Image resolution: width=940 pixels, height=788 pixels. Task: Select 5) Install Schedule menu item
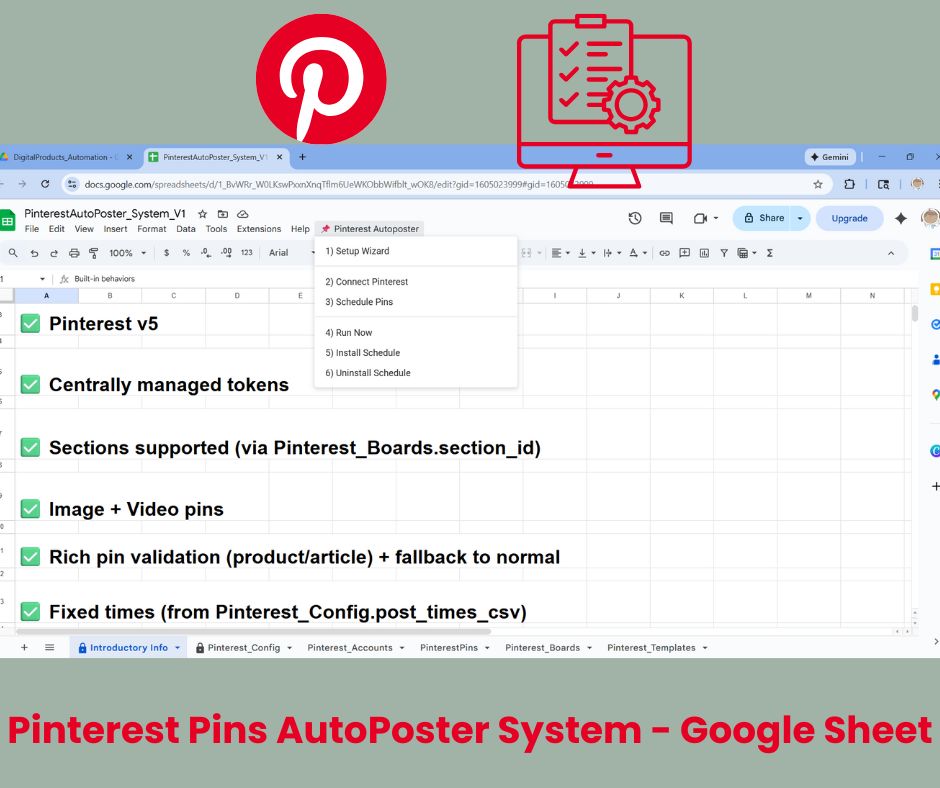(415, 353)
